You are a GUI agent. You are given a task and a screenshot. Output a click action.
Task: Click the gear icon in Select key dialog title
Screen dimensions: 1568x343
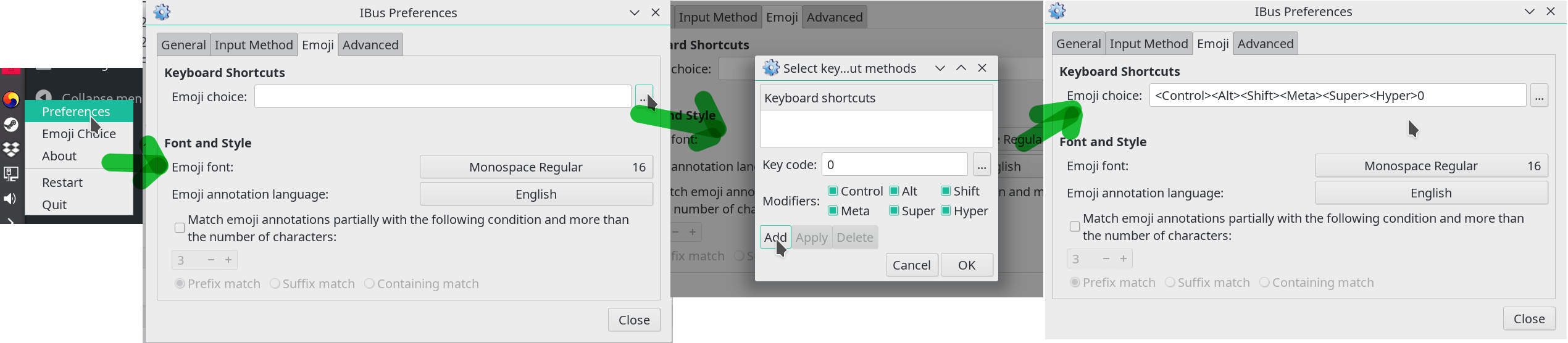coord(771,68)
